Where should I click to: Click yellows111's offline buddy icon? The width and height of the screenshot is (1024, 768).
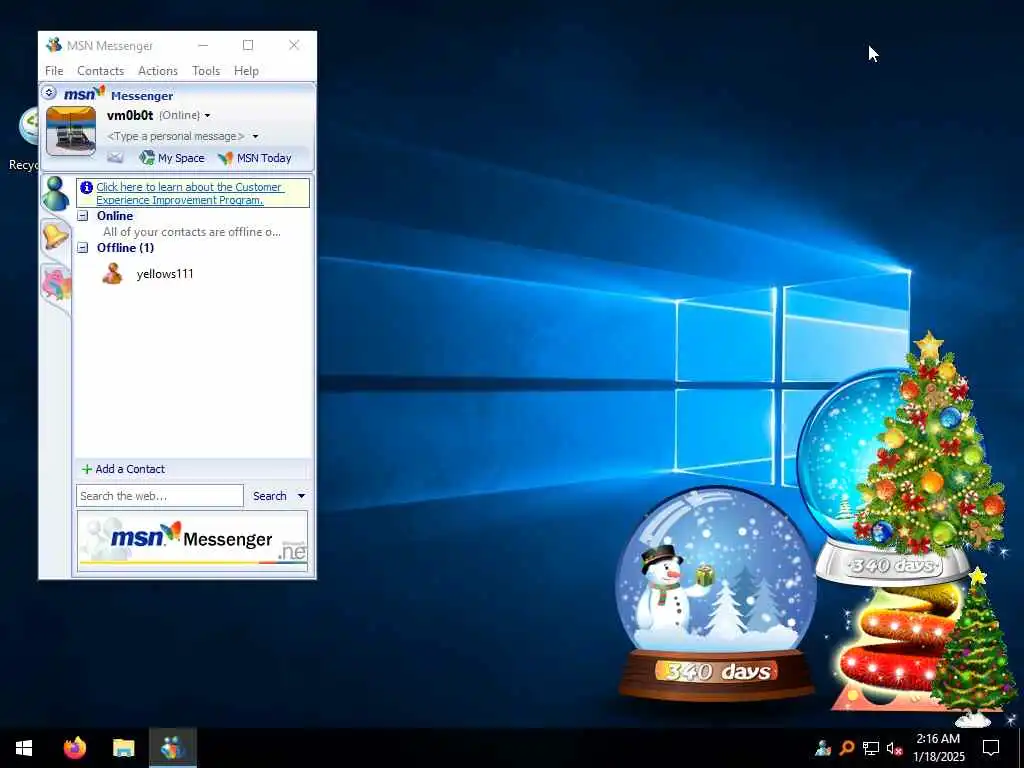point(112,273)
